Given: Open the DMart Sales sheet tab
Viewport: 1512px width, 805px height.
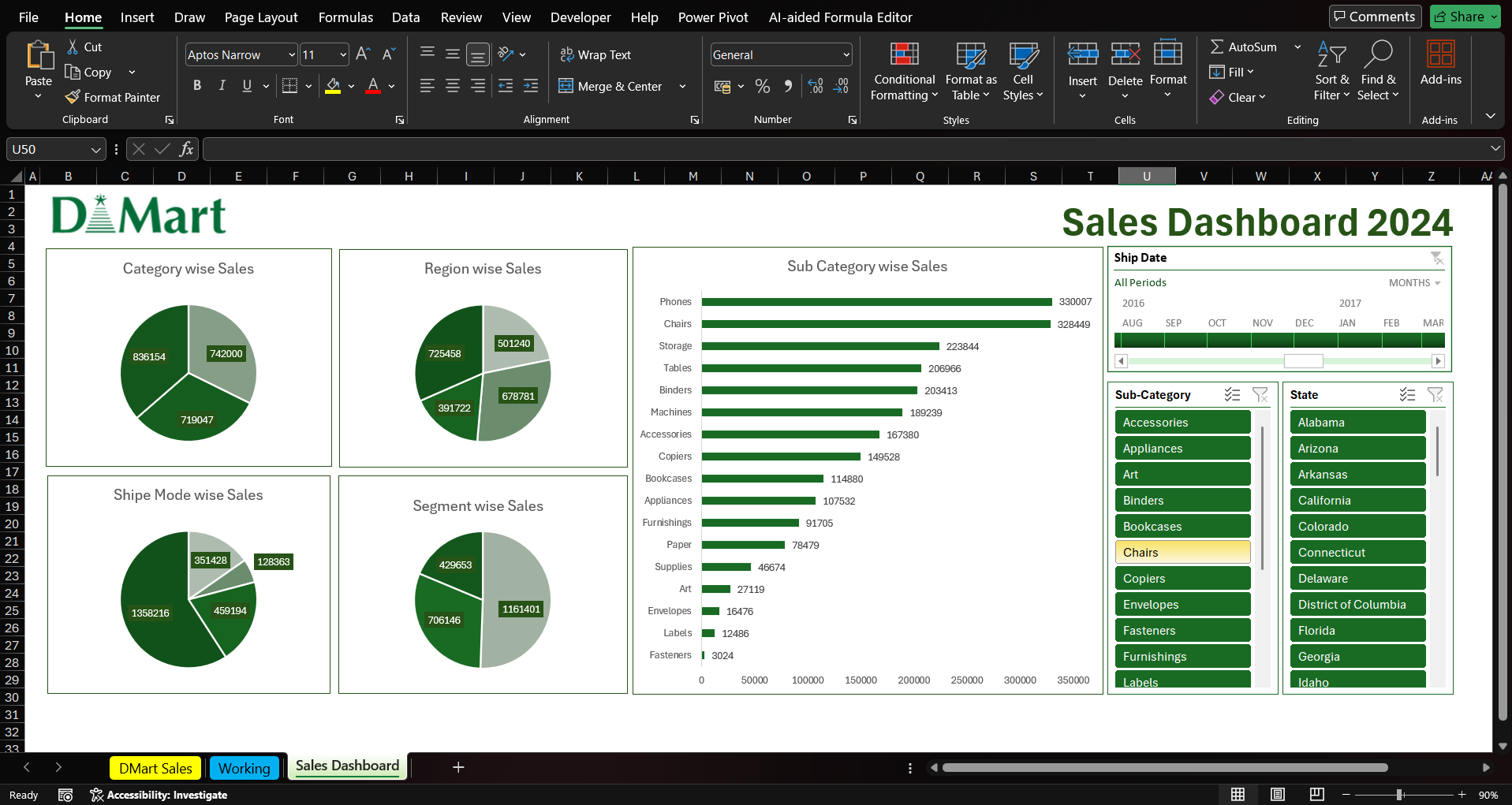Looking at the screenshot, I should (155, 767).
